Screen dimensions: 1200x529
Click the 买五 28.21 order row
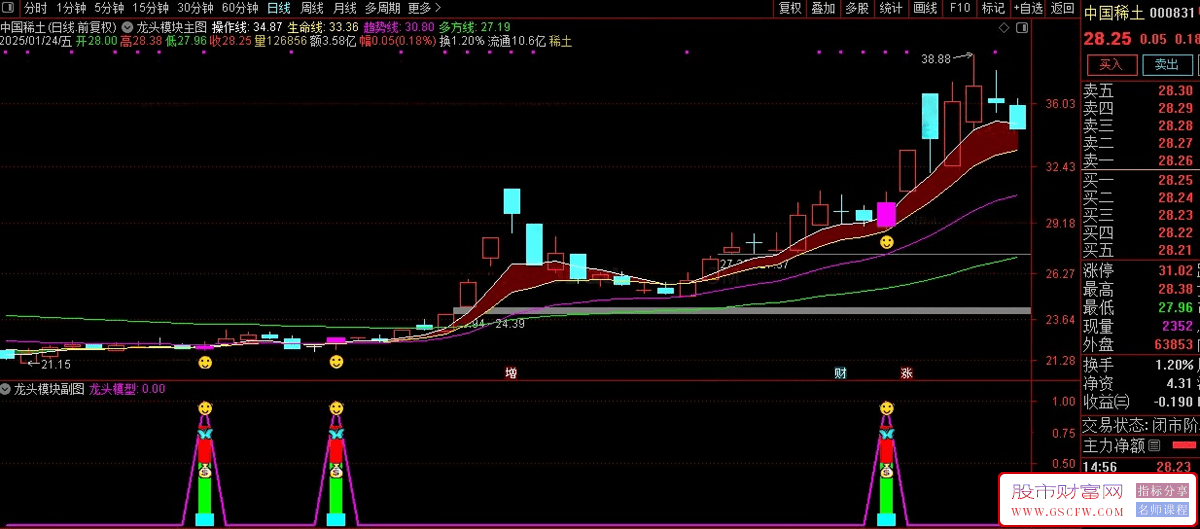(1140, 251)
